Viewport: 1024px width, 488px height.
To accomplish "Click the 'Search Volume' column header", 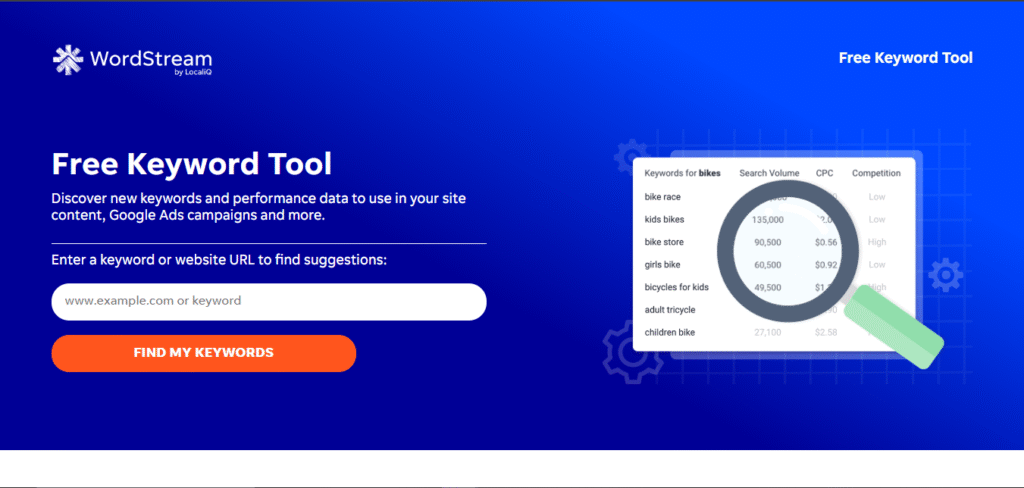I will 769,173.
